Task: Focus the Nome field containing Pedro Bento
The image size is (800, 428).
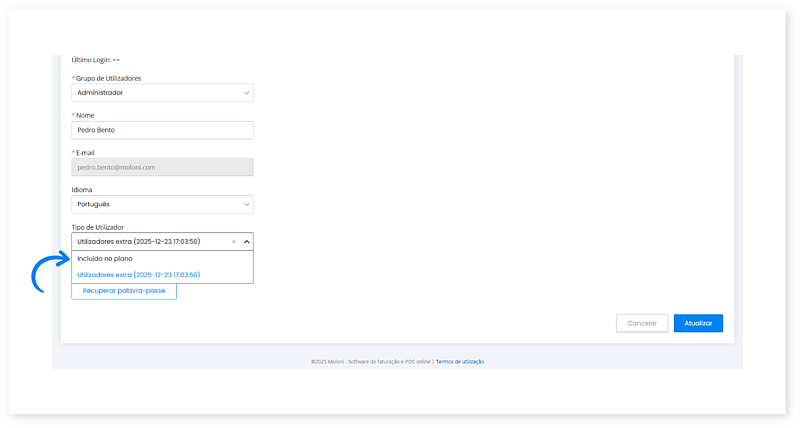Action: [162, 130]
